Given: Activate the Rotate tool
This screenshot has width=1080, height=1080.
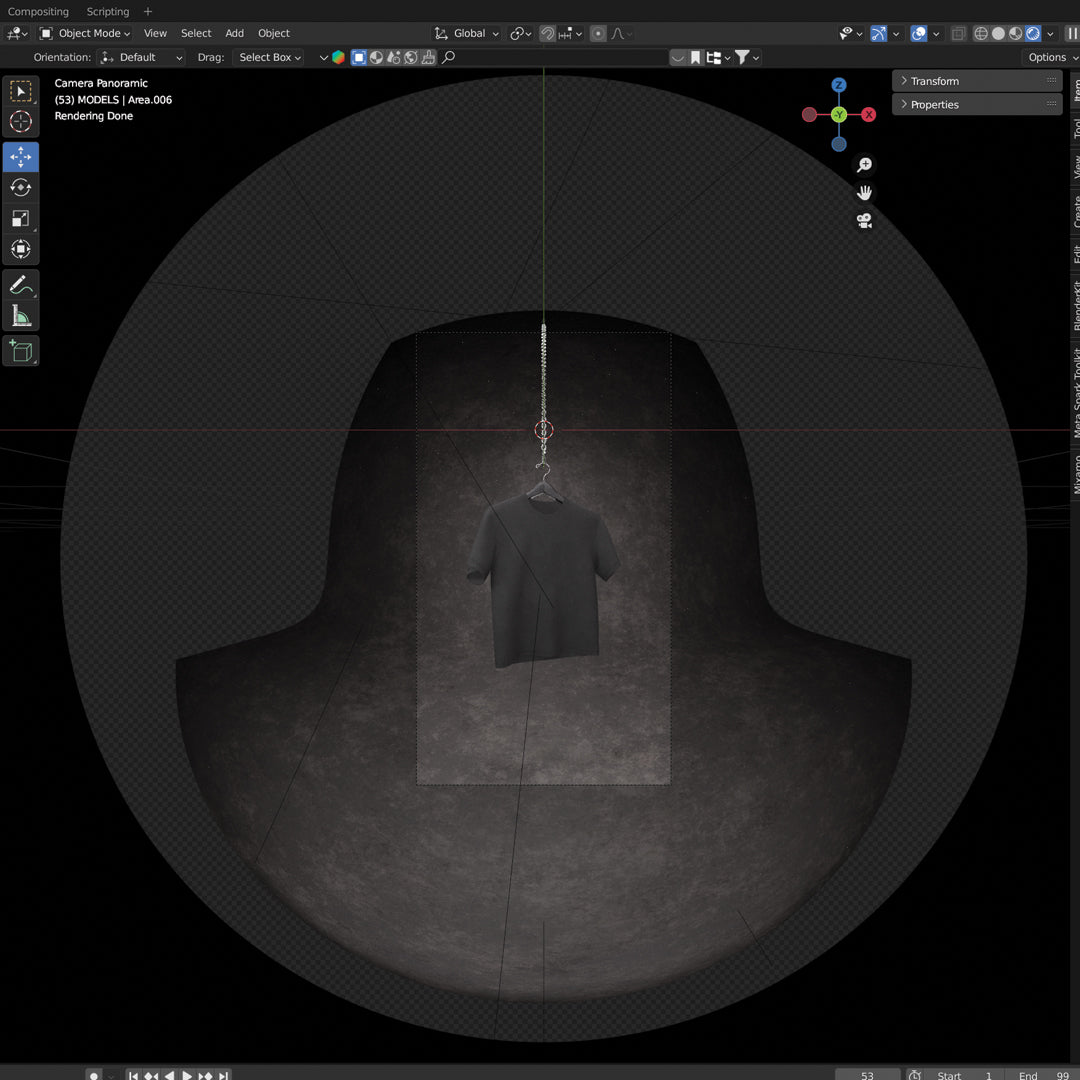Looking at the screenshot, I should pos(20,187).
